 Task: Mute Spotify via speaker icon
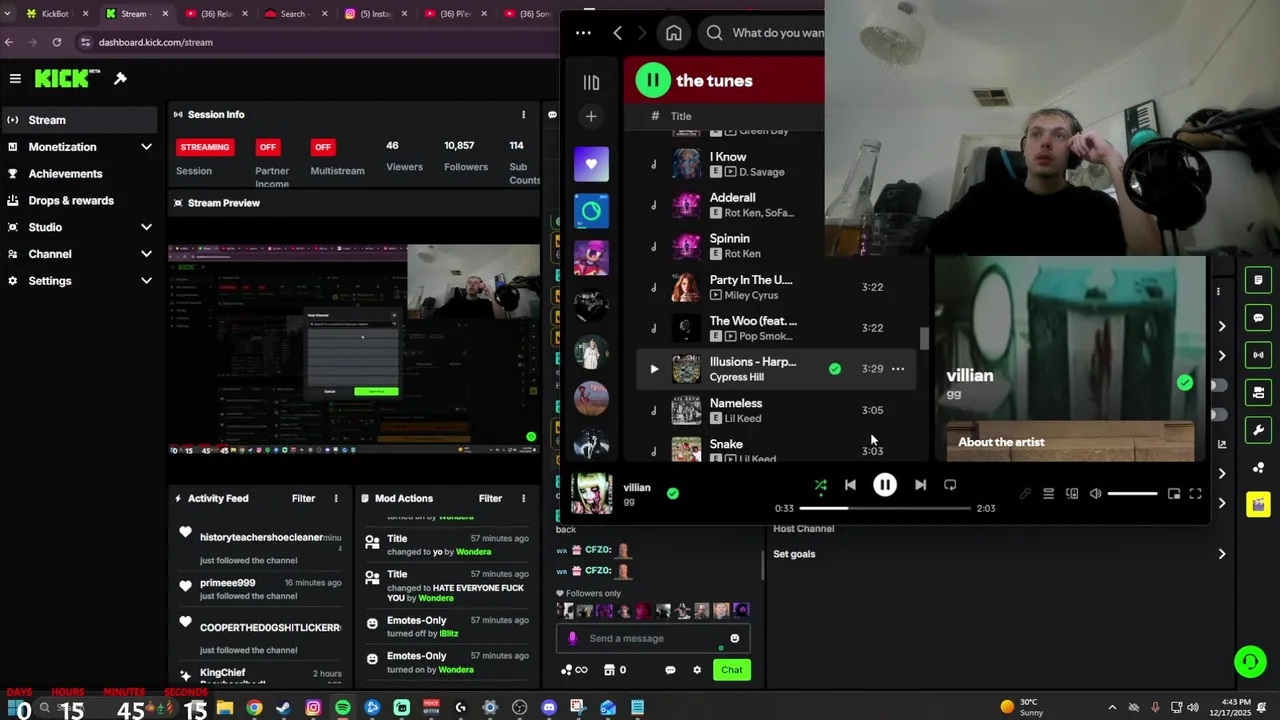(1096, 494)
